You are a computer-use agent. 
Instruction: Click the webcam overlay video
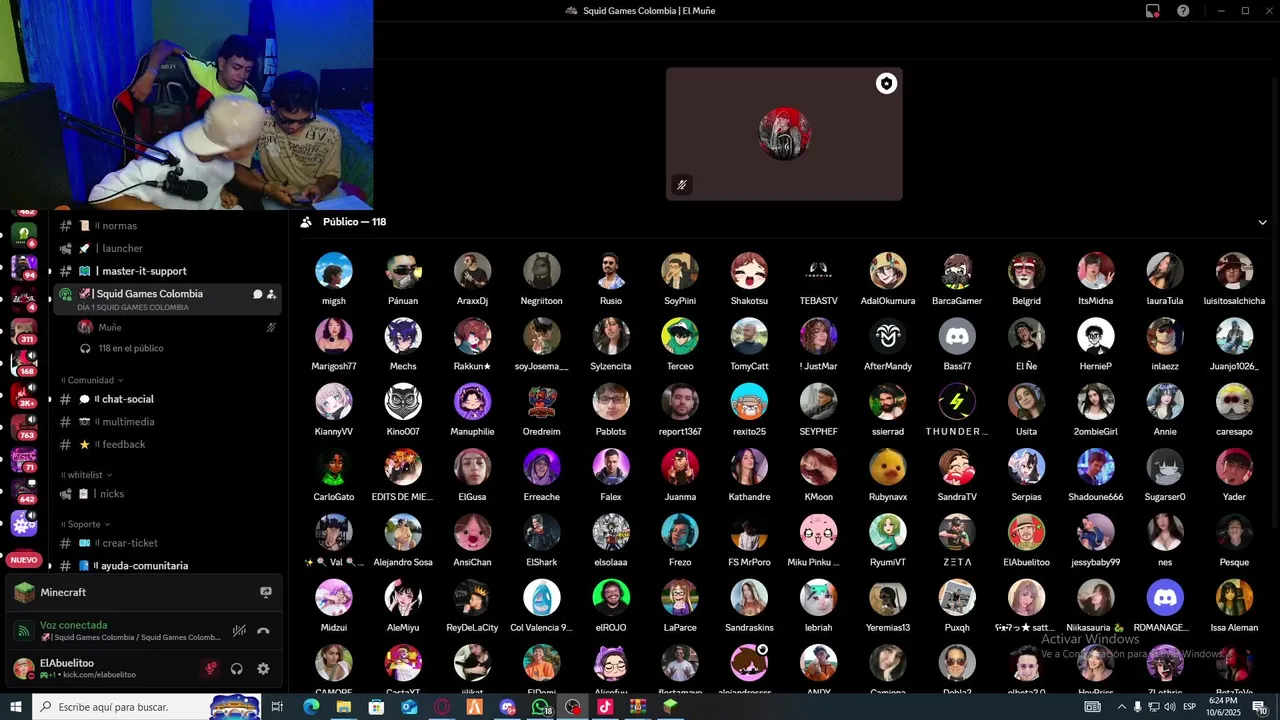pos(187,105)
